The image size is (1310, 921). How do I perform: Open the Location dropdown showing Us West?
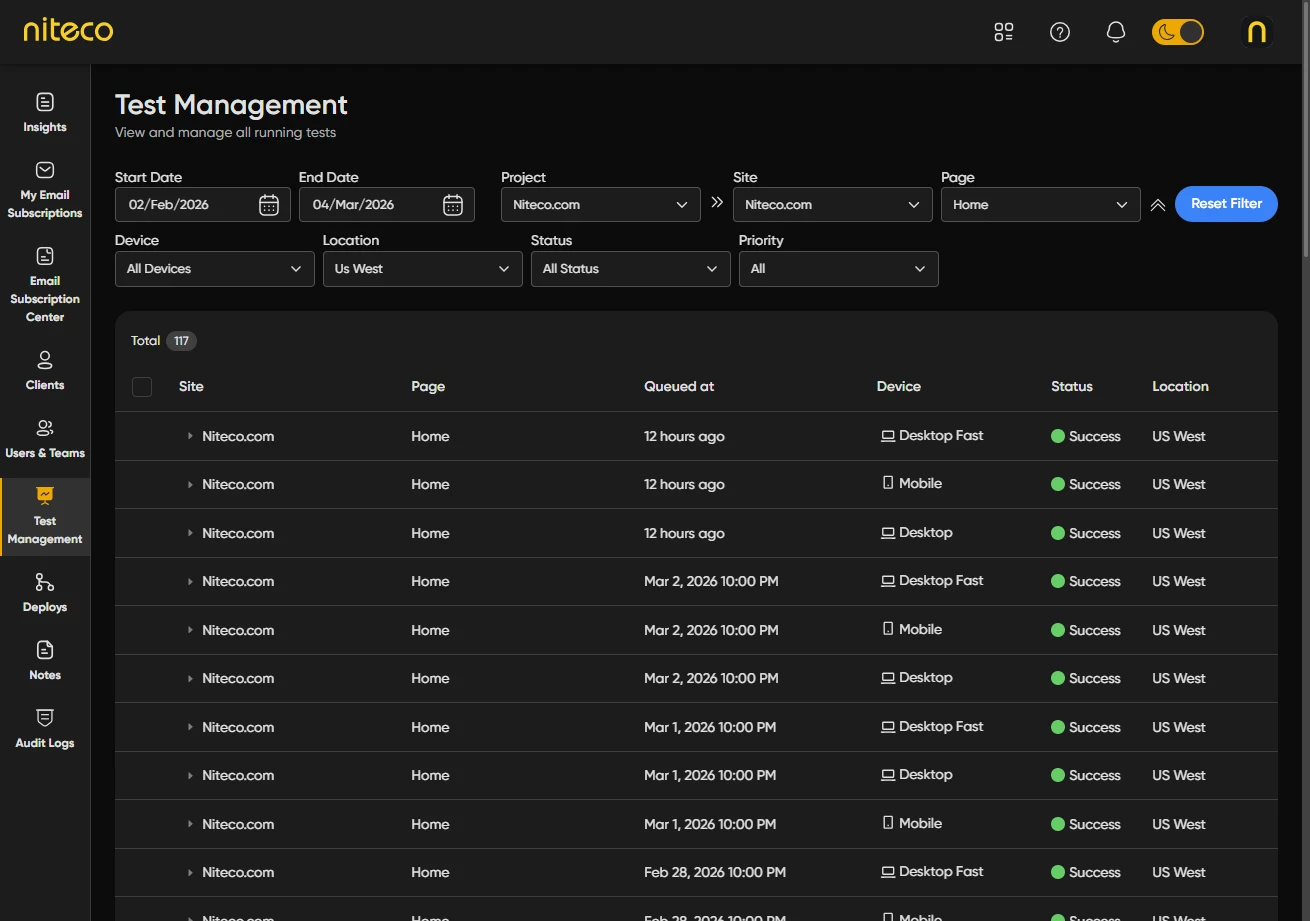tap(422, 269)
